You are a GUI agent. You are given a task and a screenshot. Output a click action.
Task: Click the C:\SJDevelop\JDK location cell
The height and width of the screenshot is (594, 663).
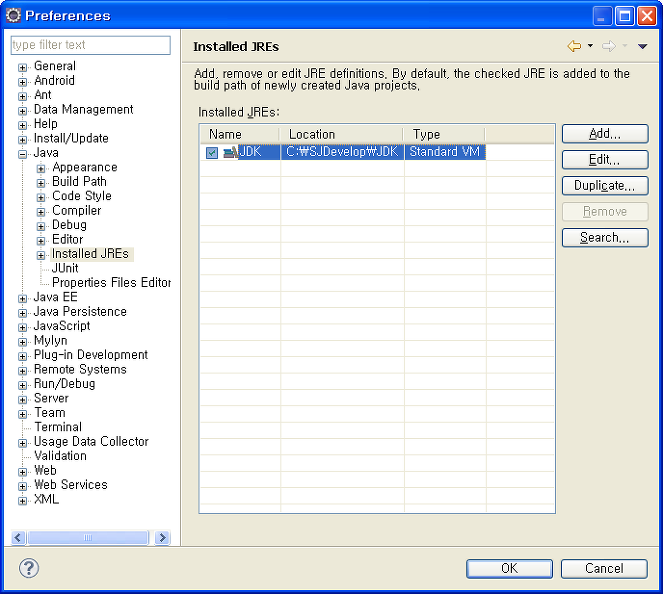click(x=342, y=152)
